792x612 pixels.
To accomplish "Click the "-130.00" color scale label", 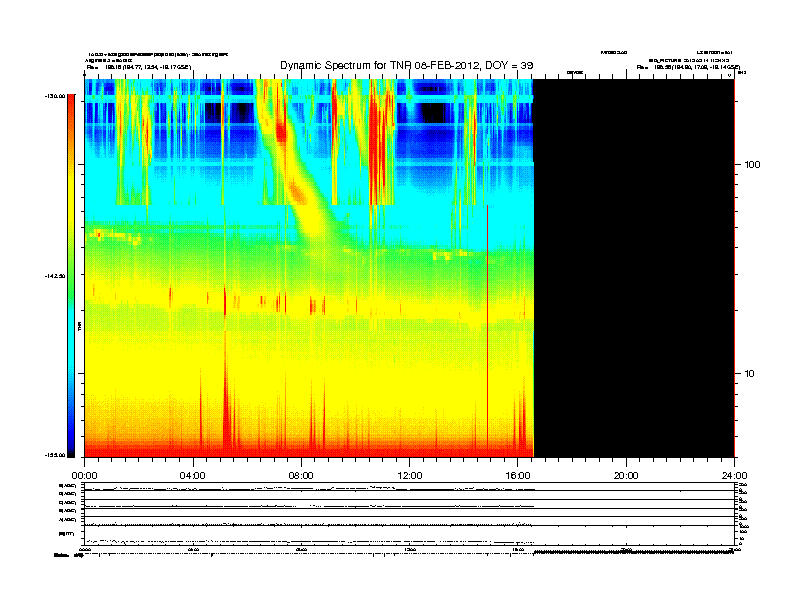I will 55,96.
